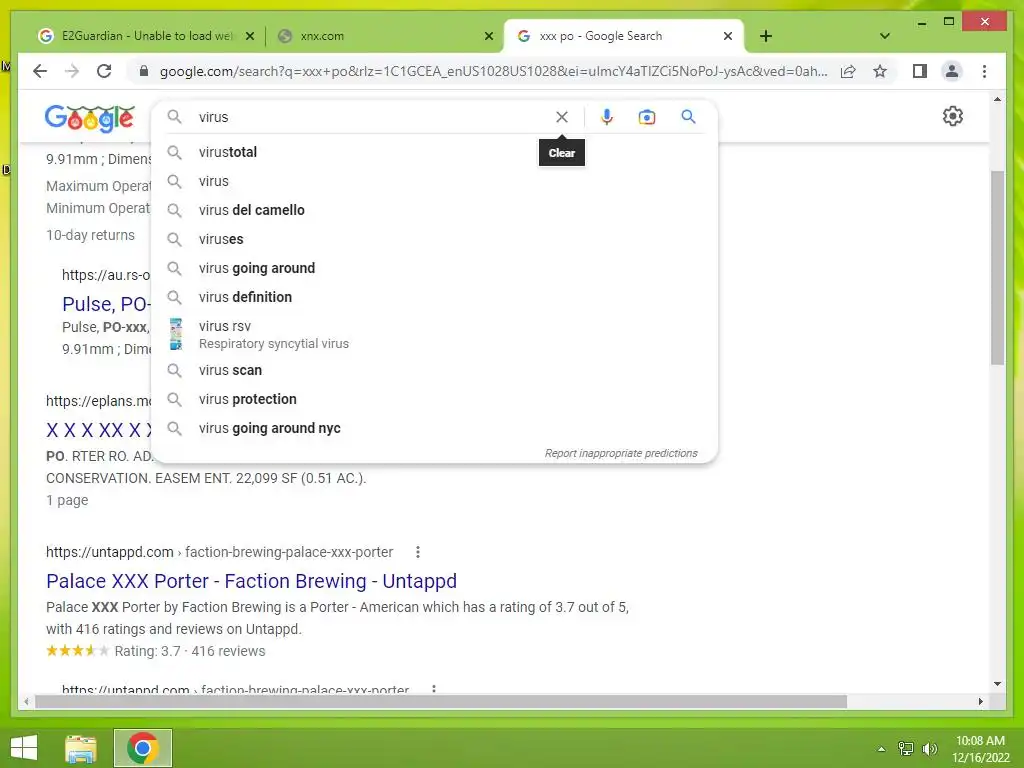The height and width of the screenshot is (768, 1024).
Task: Click into the Google search input field
Action: pos(372,117)
